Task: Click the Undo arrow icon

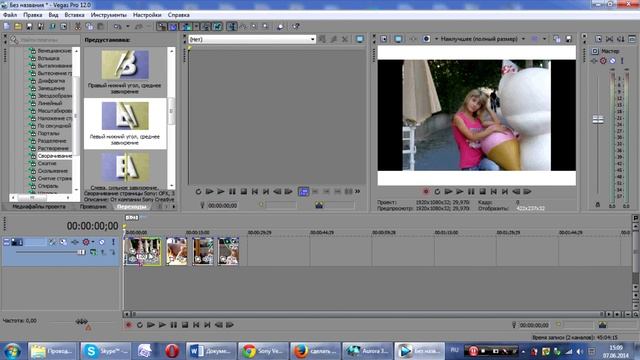Action: coord(118,27)
